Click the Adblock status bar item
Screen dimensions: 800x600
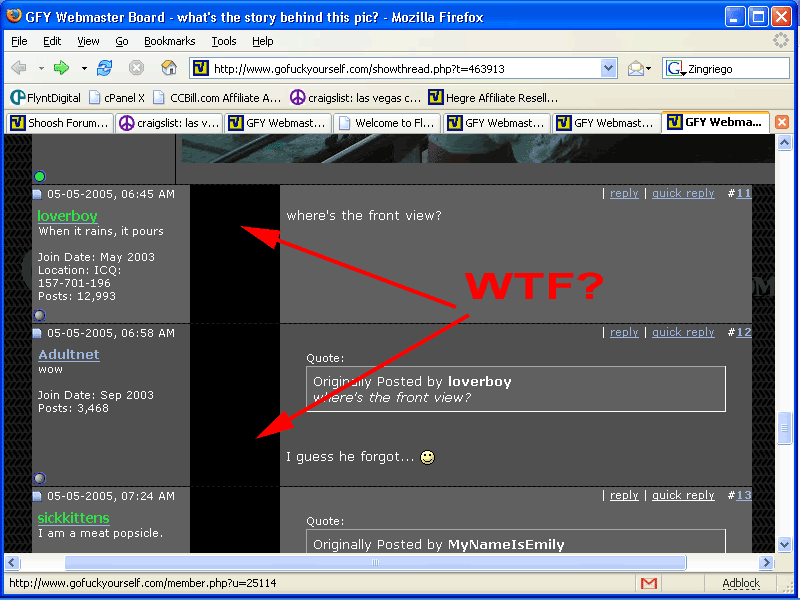click(741, 583)
